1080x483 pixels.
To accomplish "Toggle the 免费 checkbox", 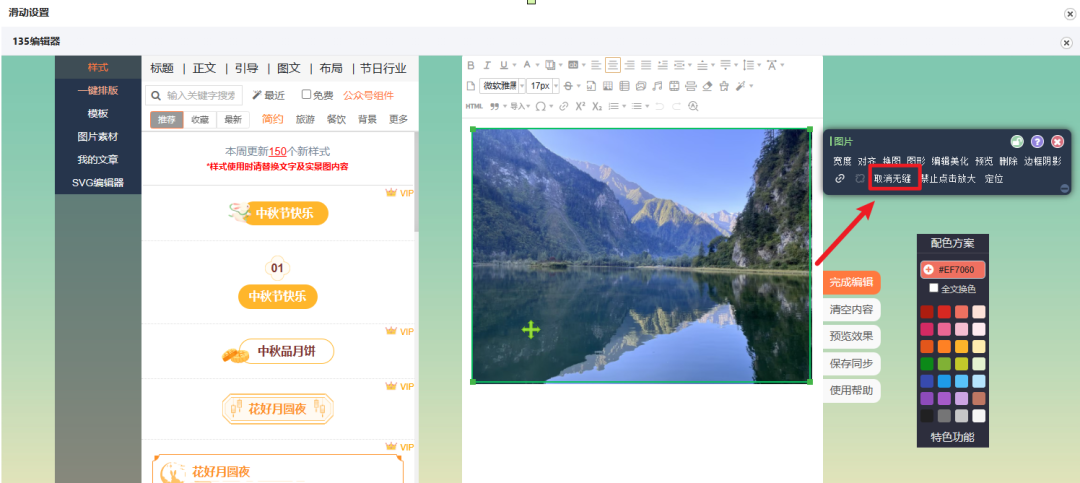I will [x=307, y=94].
